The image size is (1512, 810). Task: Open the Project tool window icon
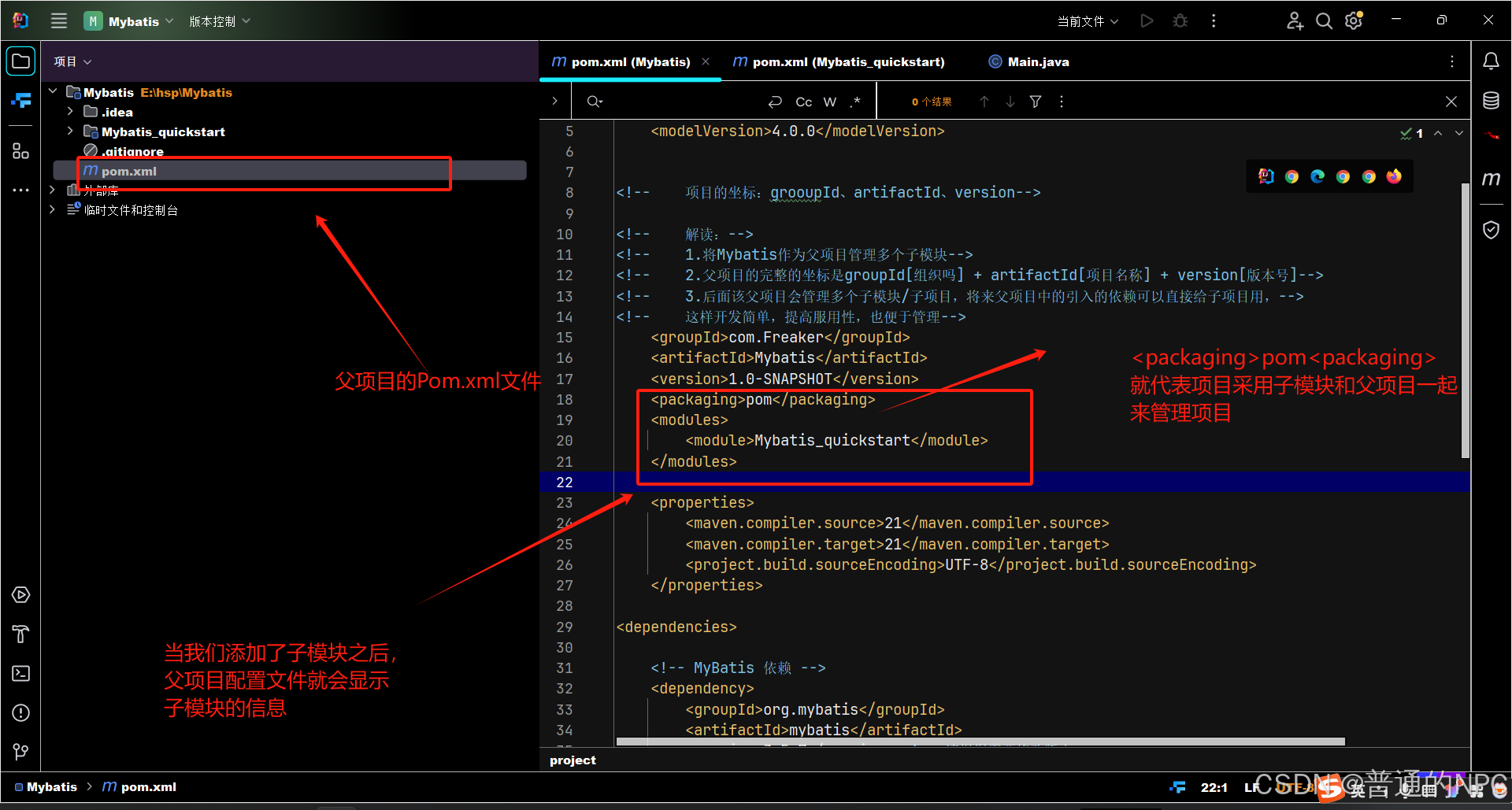pos(21,61)
